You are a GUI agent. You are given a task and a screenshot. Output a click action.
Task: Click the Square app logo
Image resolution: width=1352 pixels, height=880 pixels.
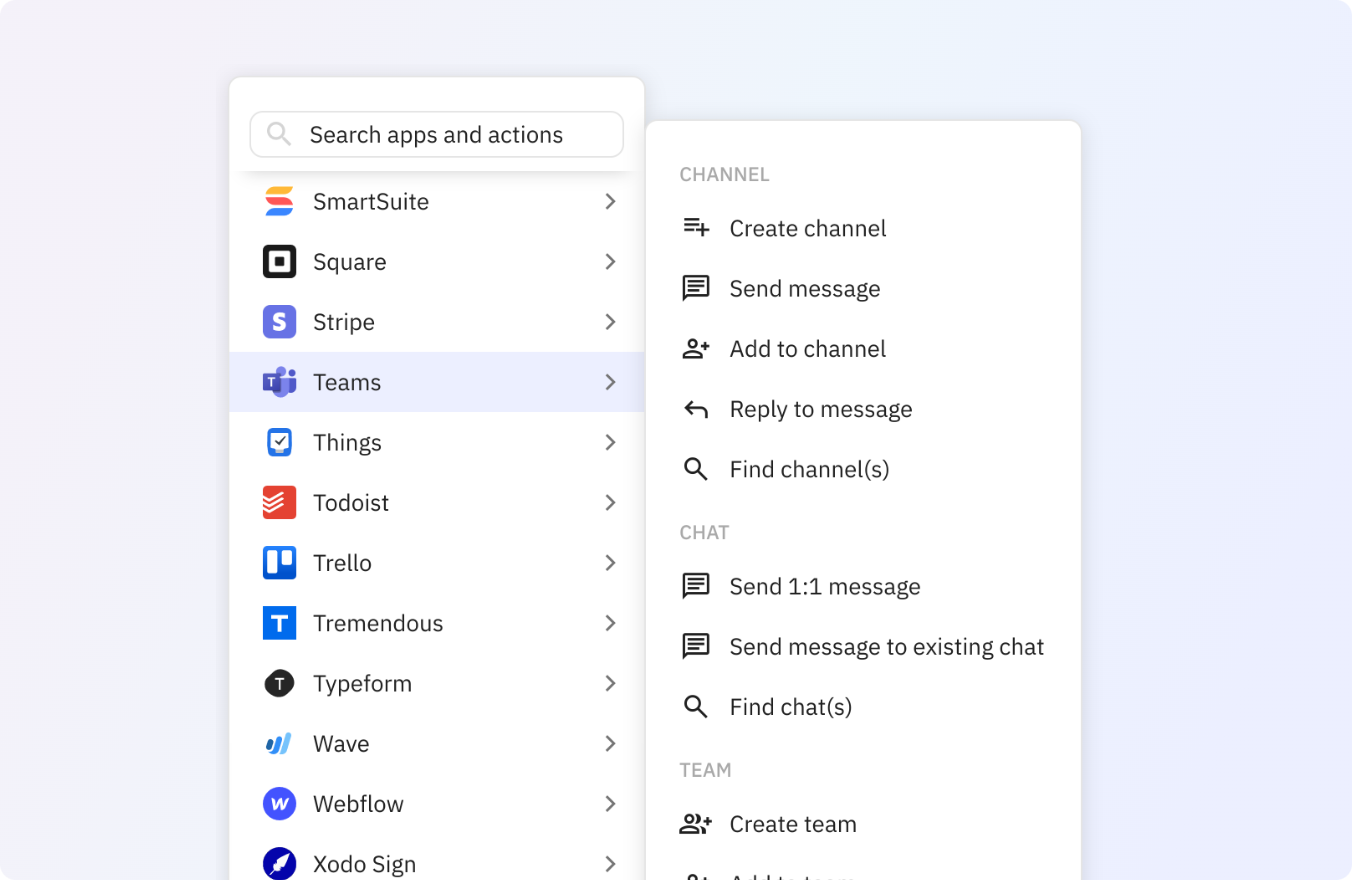point(279,262)
